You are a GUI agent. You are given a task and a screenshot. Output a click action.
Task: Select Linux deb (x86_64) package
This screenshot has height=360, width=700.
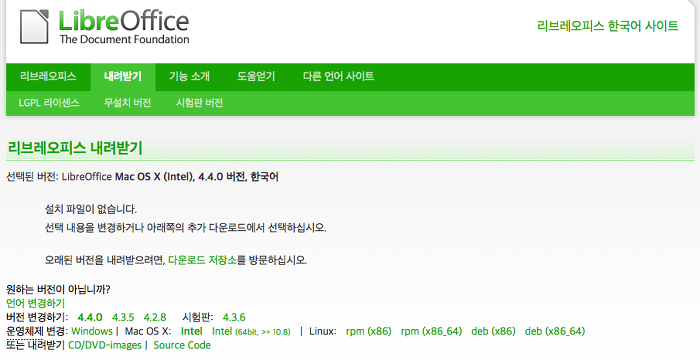[x=555, y=331]
